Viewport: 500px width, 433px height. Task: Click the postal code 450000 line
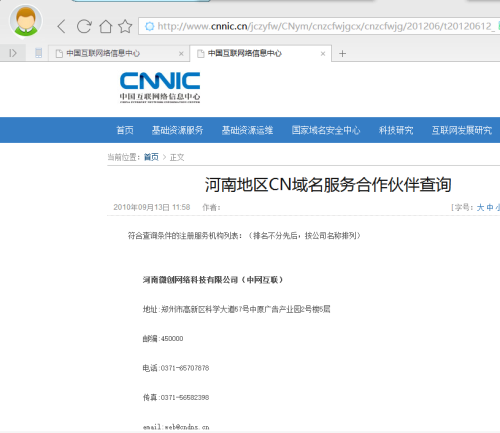[163, 339]
